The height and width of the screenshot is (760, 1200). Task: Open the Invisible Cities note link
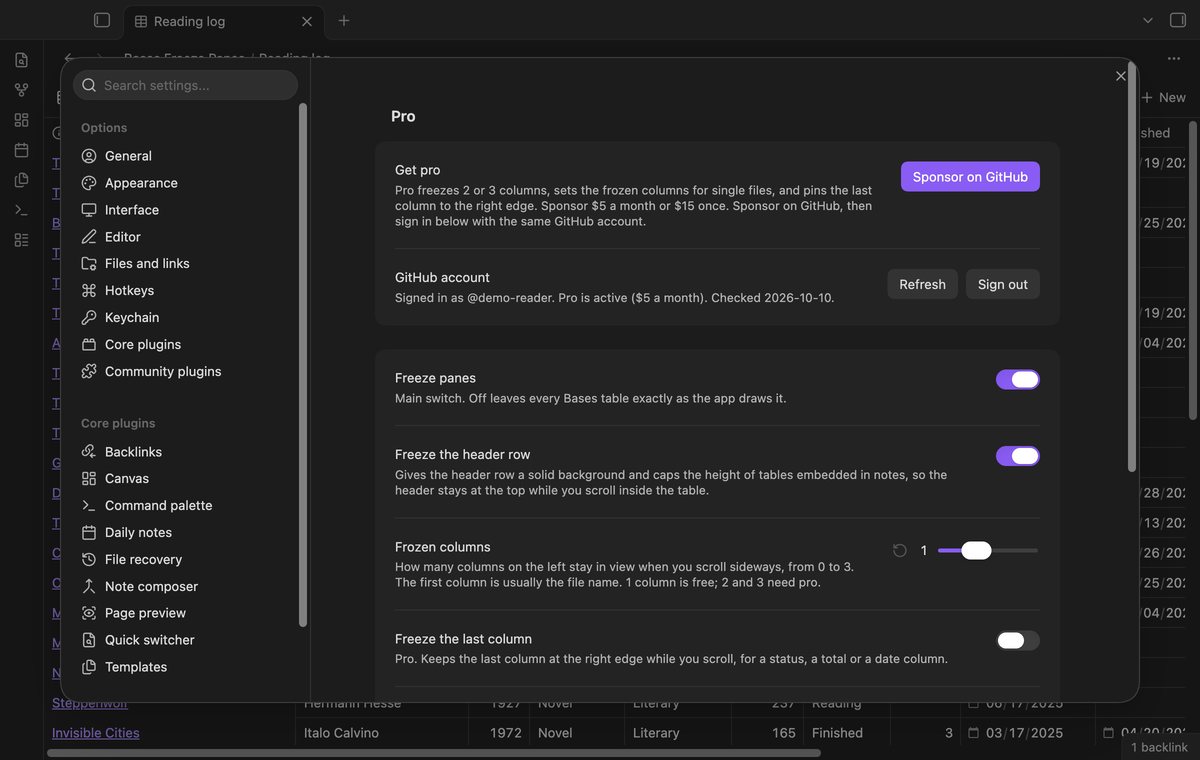96,733
